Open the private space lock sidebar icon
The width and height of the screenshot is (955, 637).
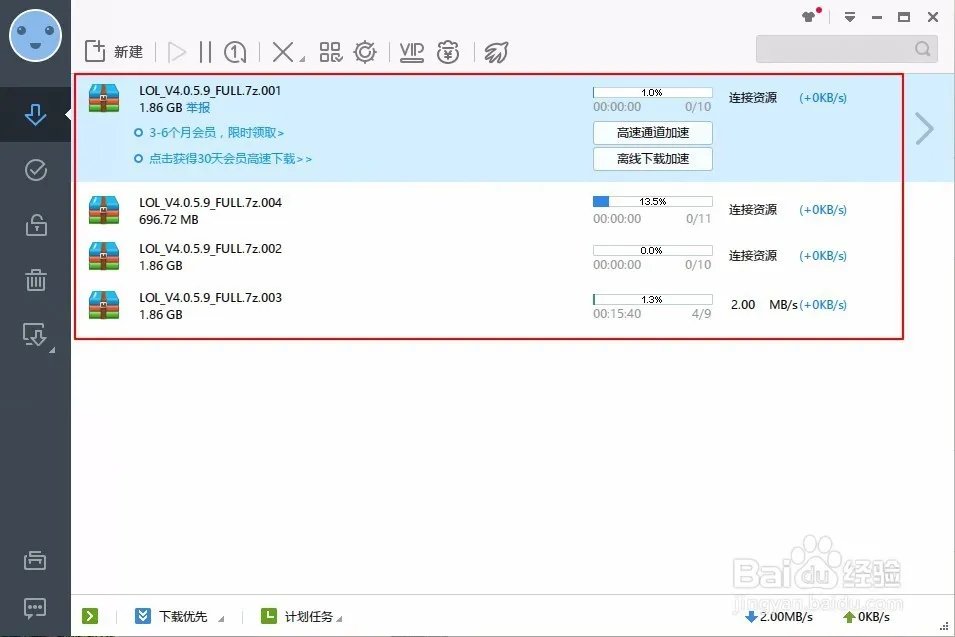pos(36,225)
